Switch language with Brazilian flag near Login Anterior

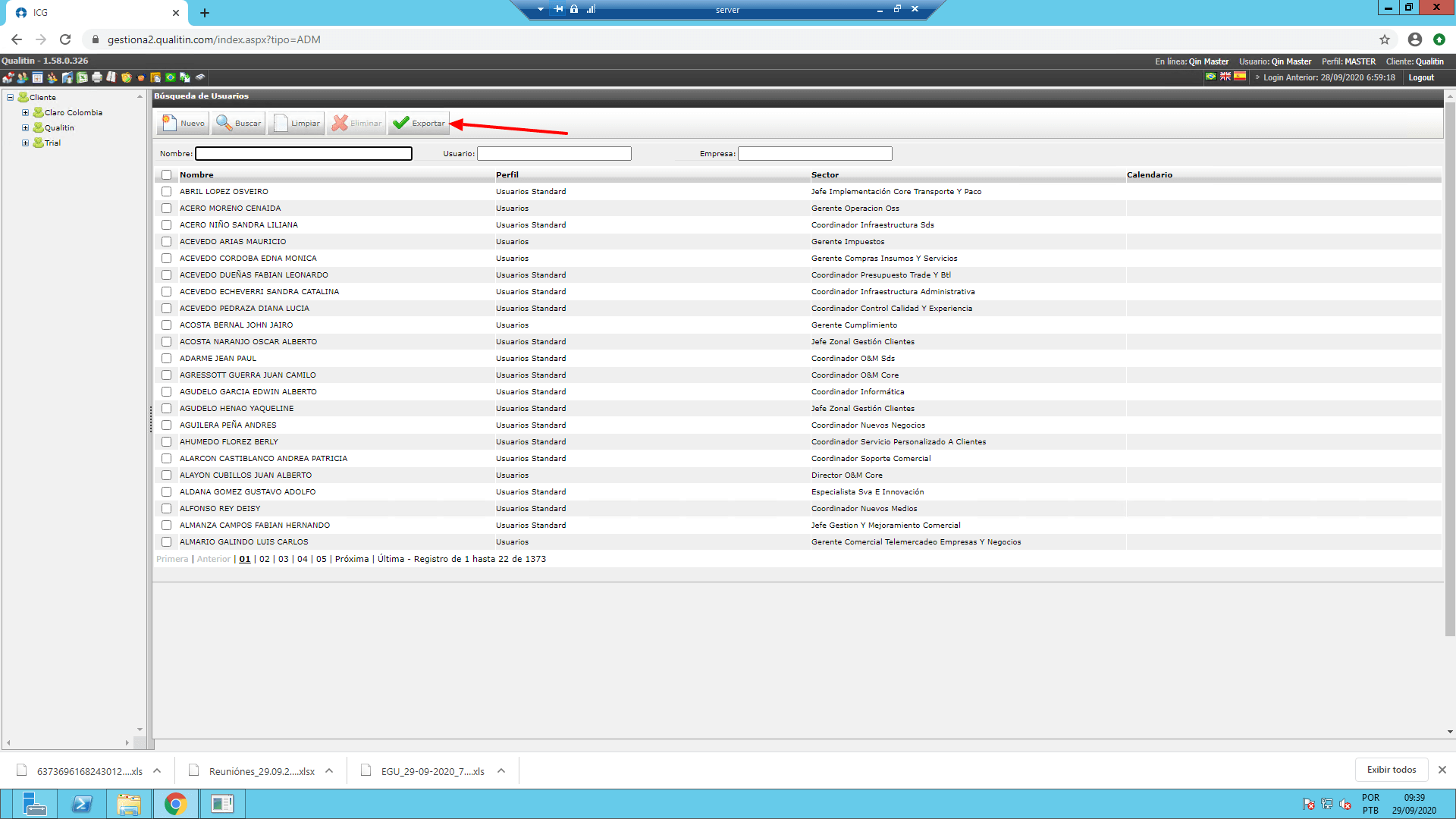1211,77
